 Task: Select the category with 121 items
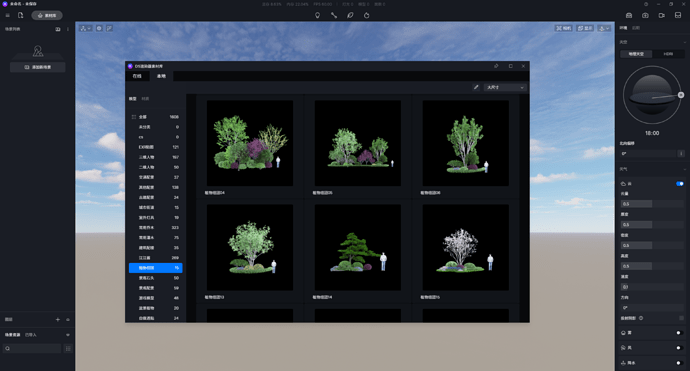point(155,147)
